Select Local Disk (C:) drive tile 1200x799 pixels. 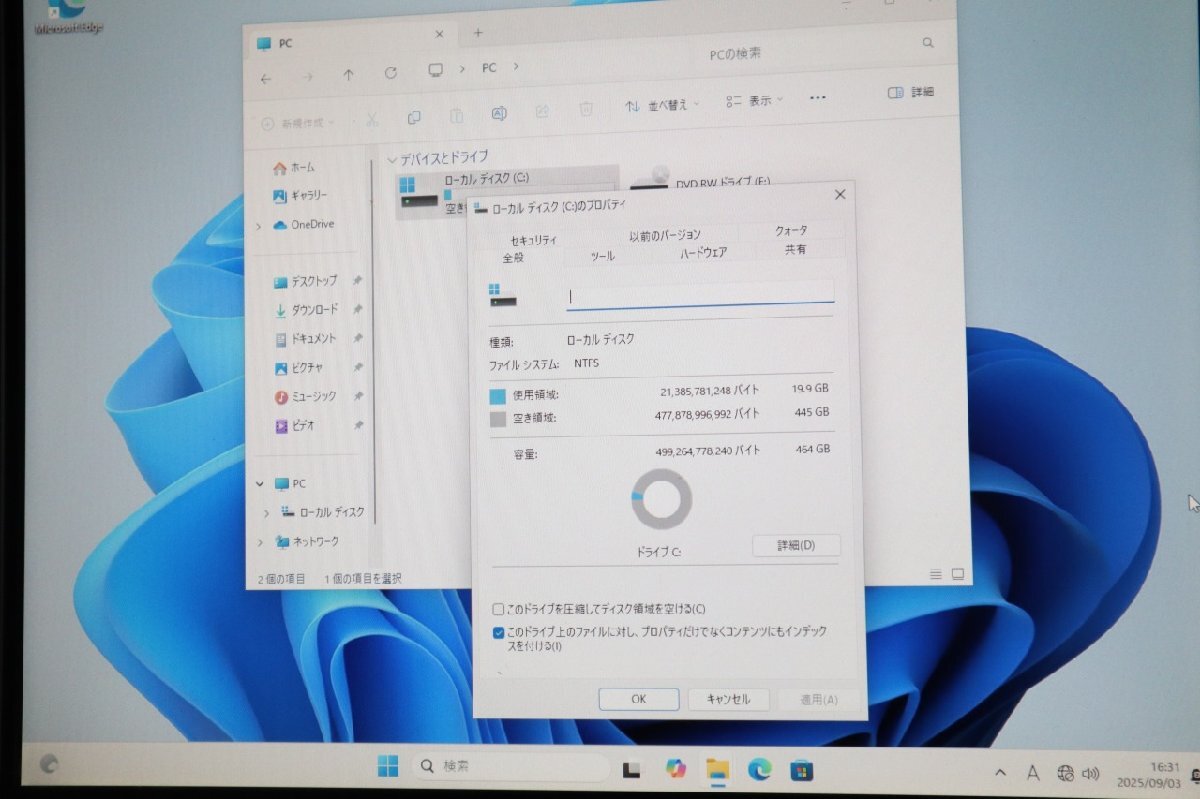coord(507,192)
